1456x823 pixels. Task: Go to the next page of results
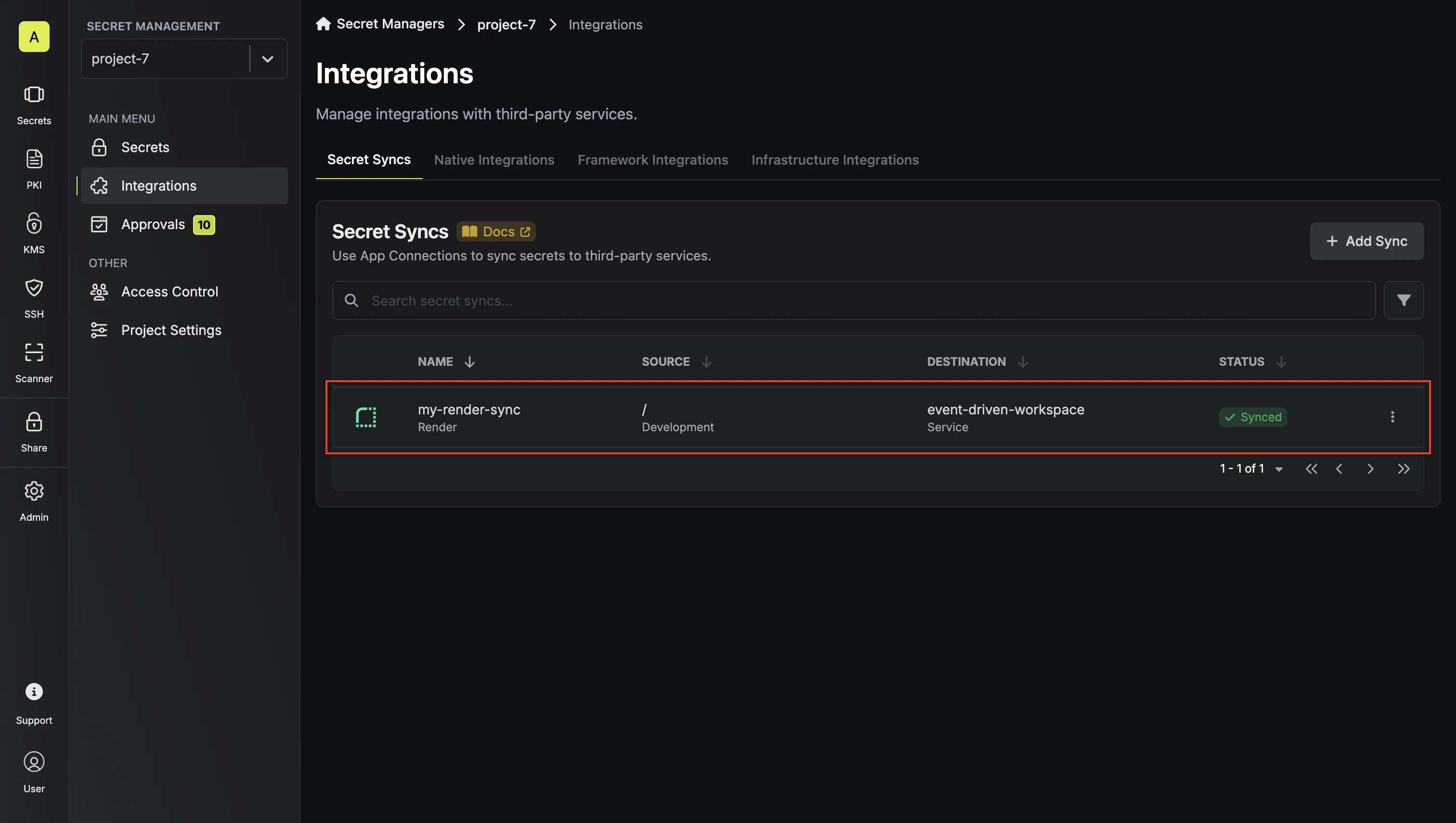pyautogui.click(x=1370, y=469)
